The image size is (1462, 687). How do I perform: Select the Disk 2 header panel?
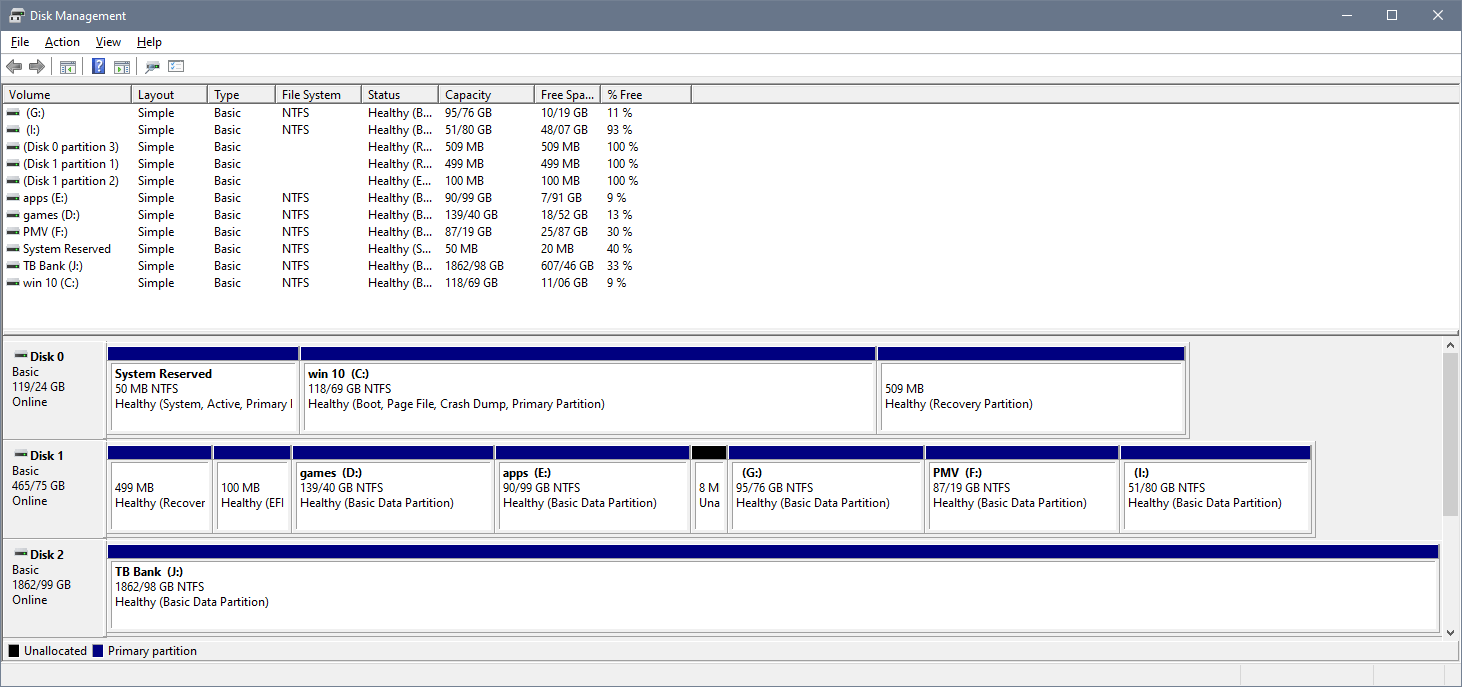[54, 588]
